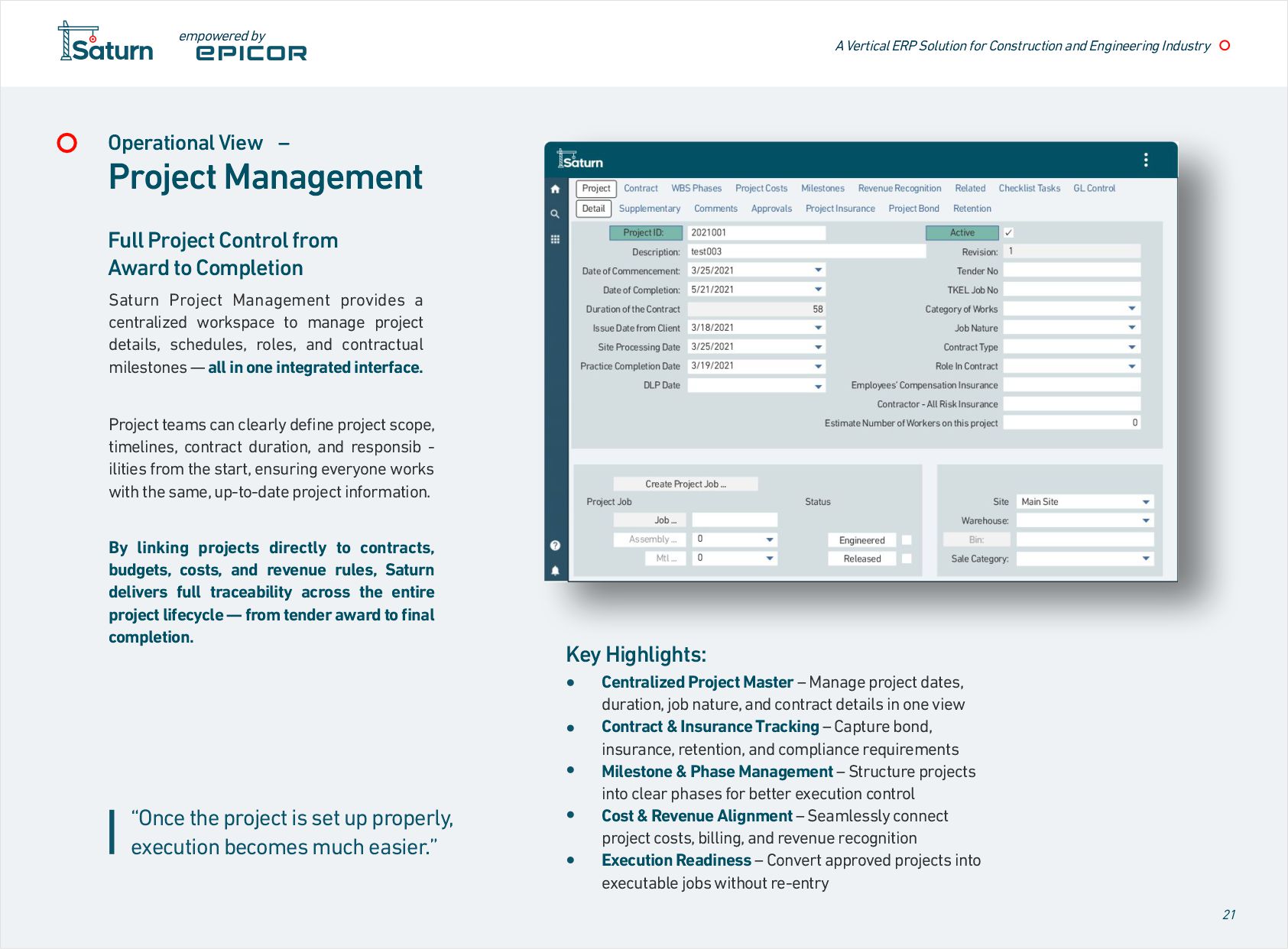Tick the Released status checkbox
The height and width of the screenshot is (949, 1288).
coord(907,559)
